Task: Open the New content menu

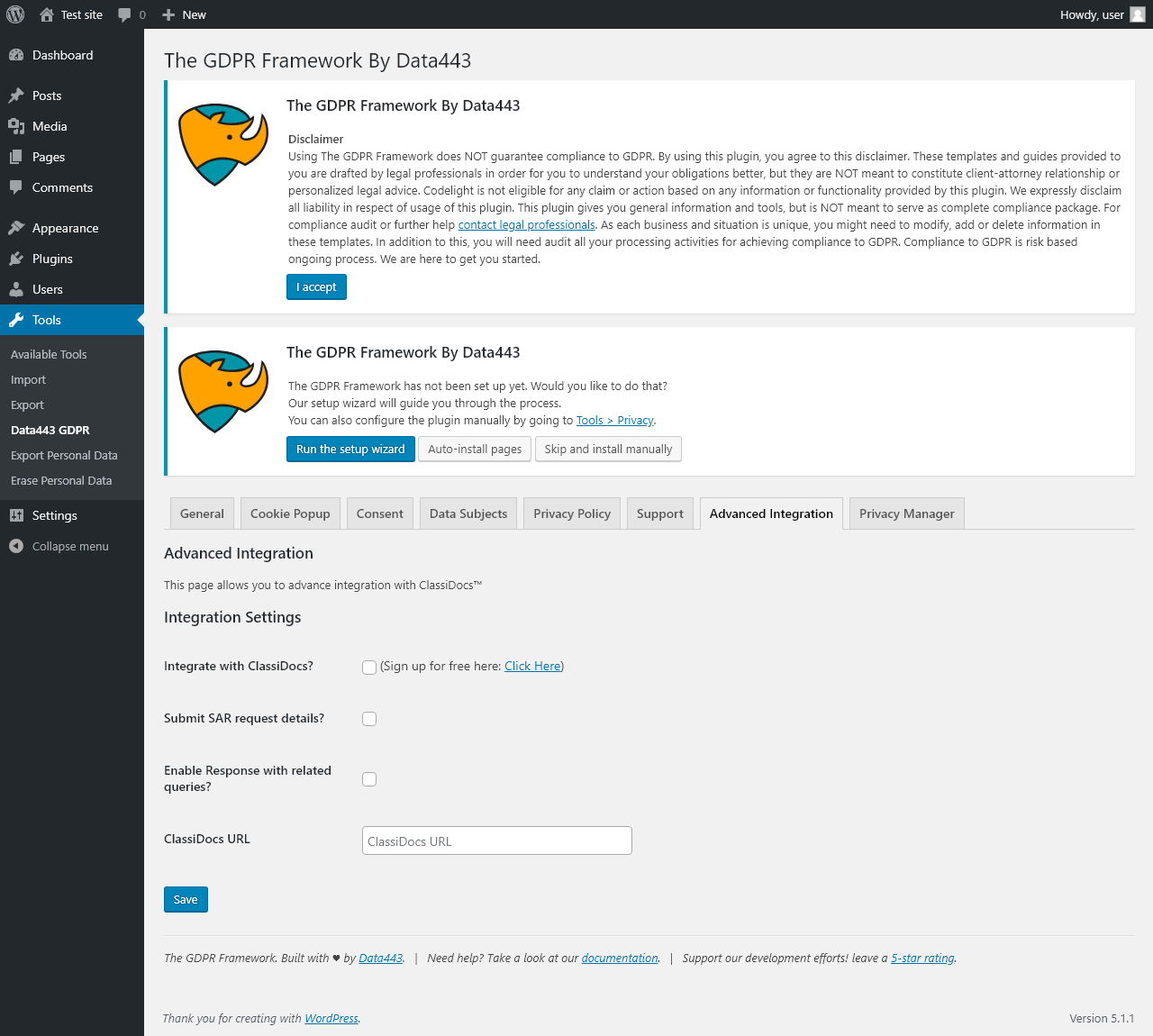Action: (184, 14)
